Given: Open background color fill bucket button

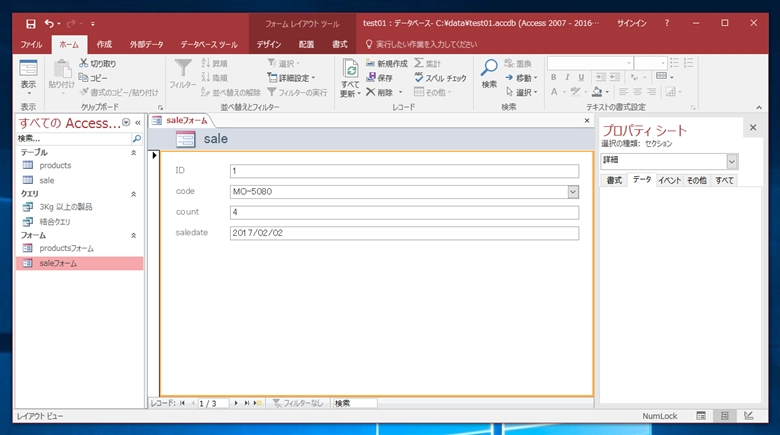Looking at the screenshot, I should (x=597, y=92).
